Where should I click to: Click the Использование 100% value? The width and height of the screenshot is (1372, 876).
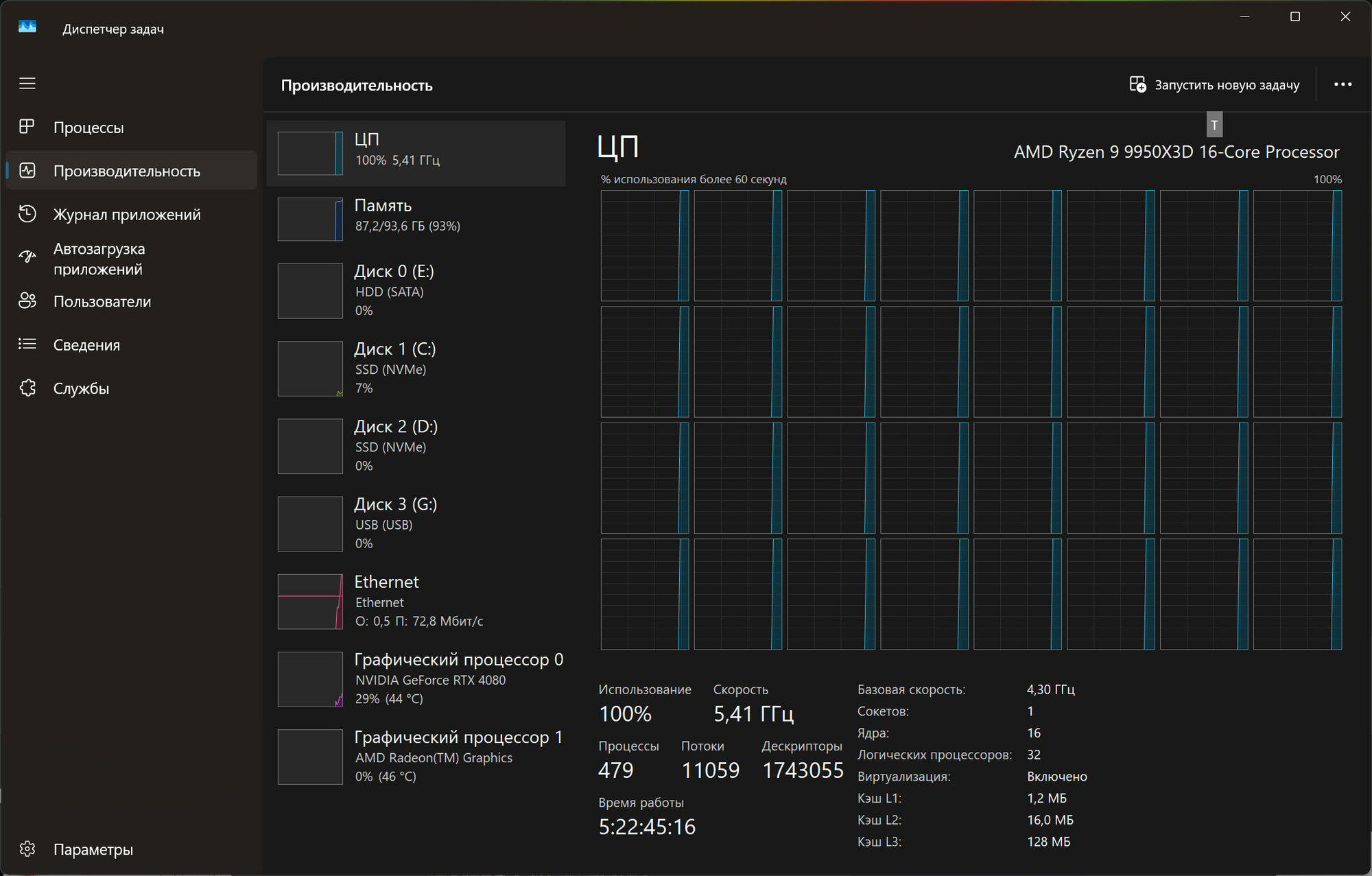pos(625,714)
